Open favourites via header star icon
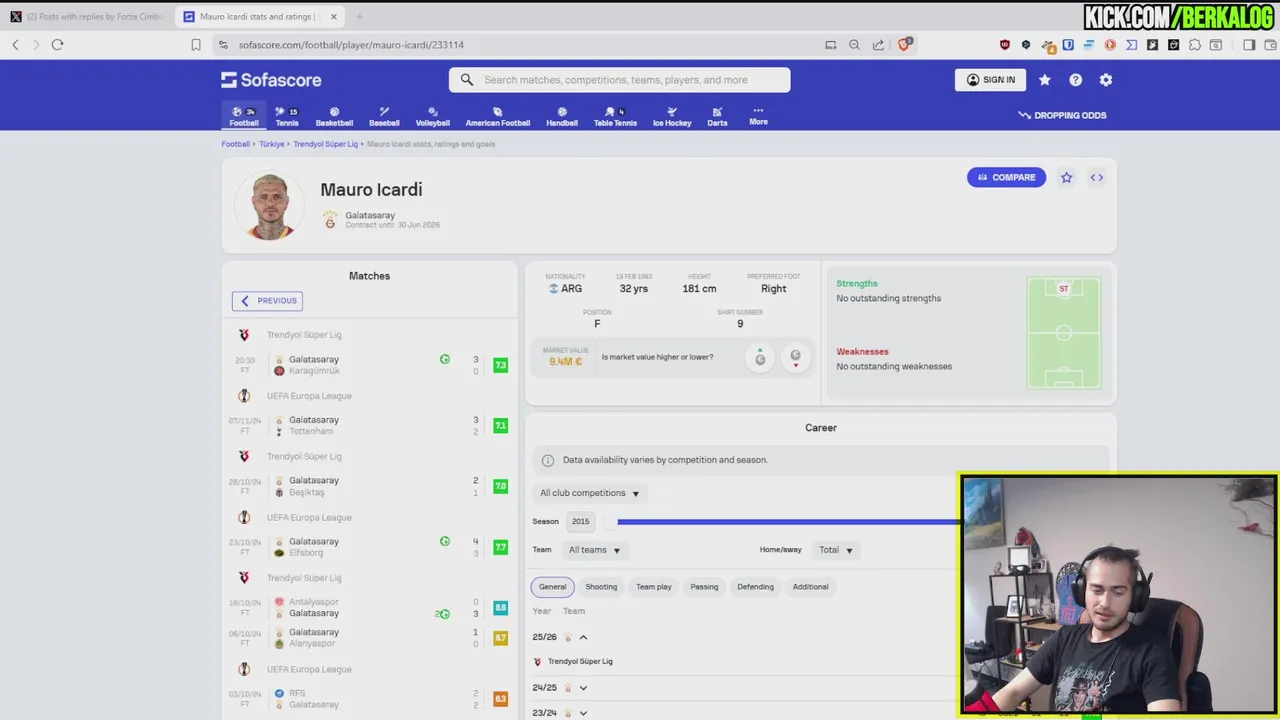The height and width of the screenshot is (720, 1280). pos(1045,80)
